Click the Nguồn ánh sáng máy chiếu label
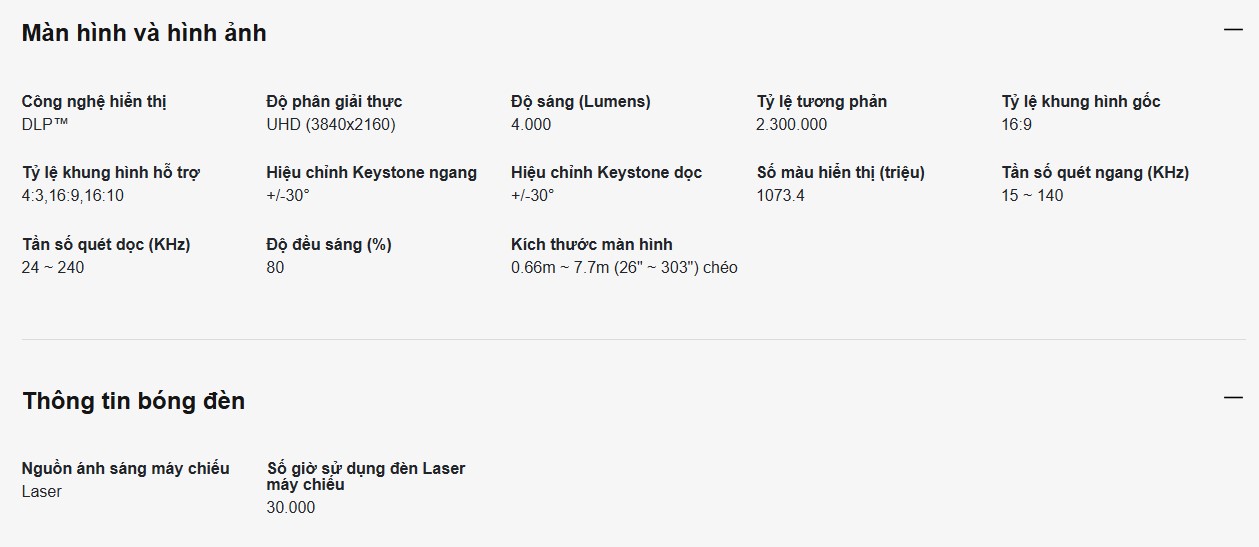Image resolution: width=1259 pixels, height=547 pixels. coord(126,468)
